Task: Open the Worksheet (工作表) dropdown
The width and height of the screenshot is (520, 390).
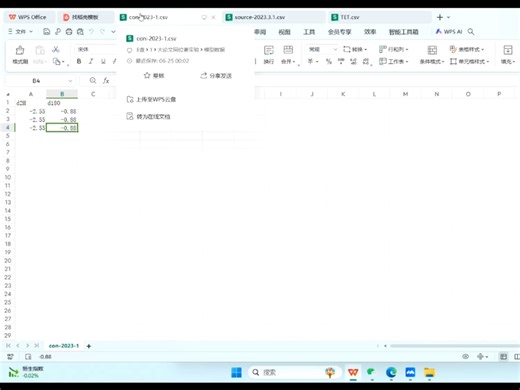Action: (393, 61)
